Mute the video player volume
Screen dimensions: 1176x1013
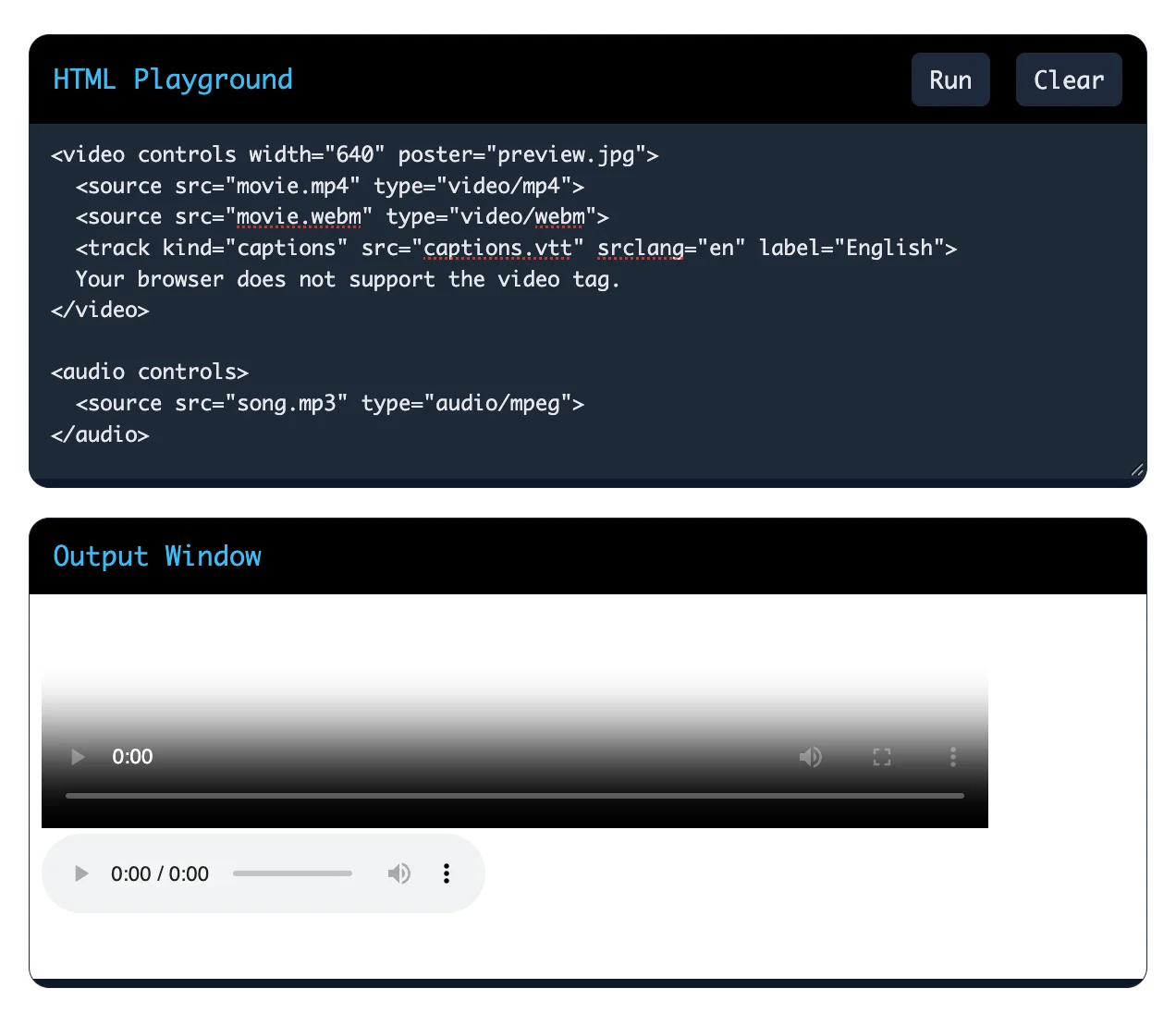pyautogui.click(x=811, y=757)
